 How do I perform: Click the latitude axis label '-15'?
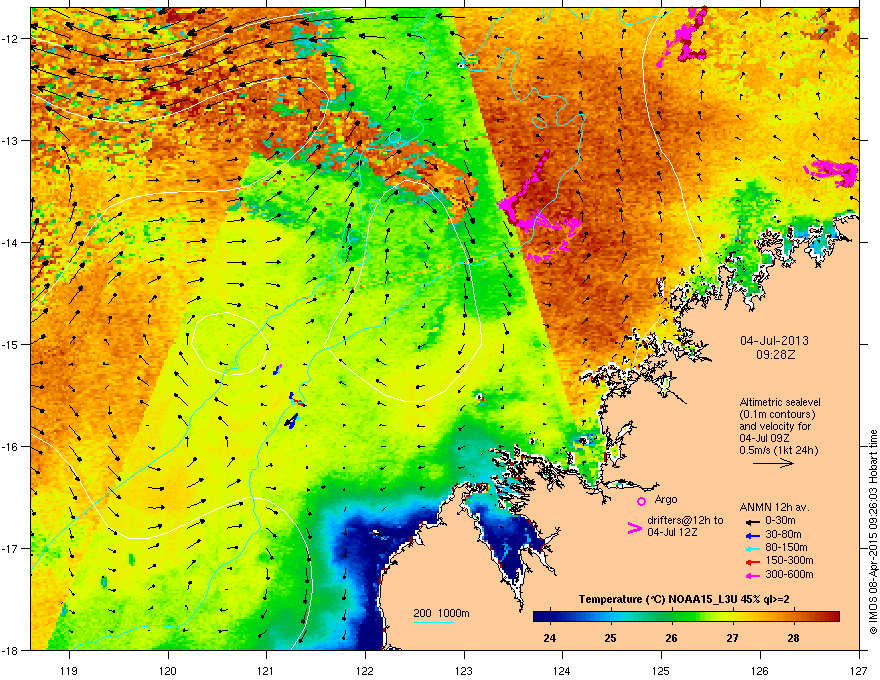click(x=10, y=344)
